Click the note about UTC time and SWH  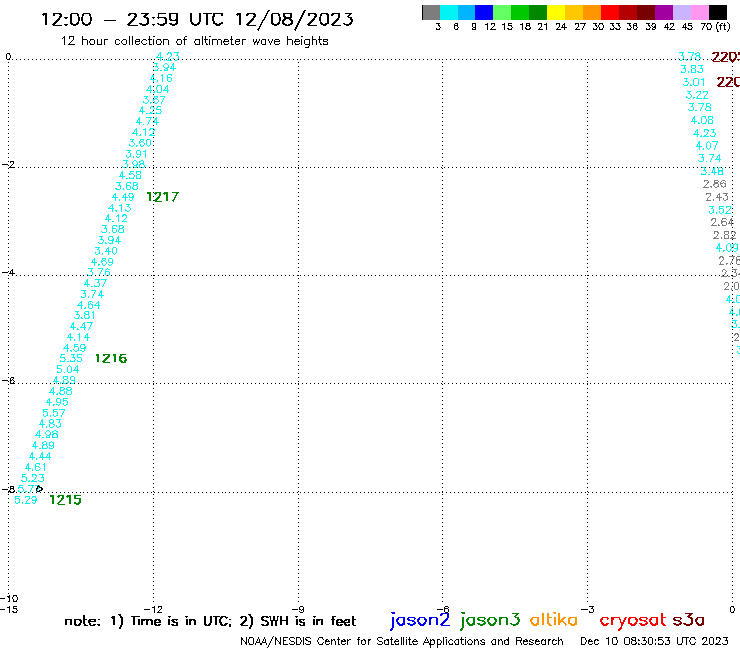[x=210, y=621]
